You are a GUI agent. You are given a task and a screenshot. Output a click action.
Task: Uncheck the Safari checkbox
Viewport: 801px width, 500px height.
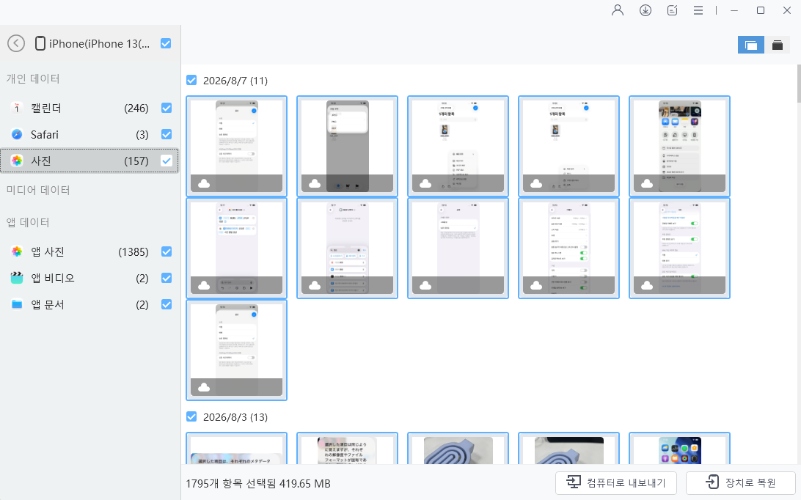pos(167,134)
